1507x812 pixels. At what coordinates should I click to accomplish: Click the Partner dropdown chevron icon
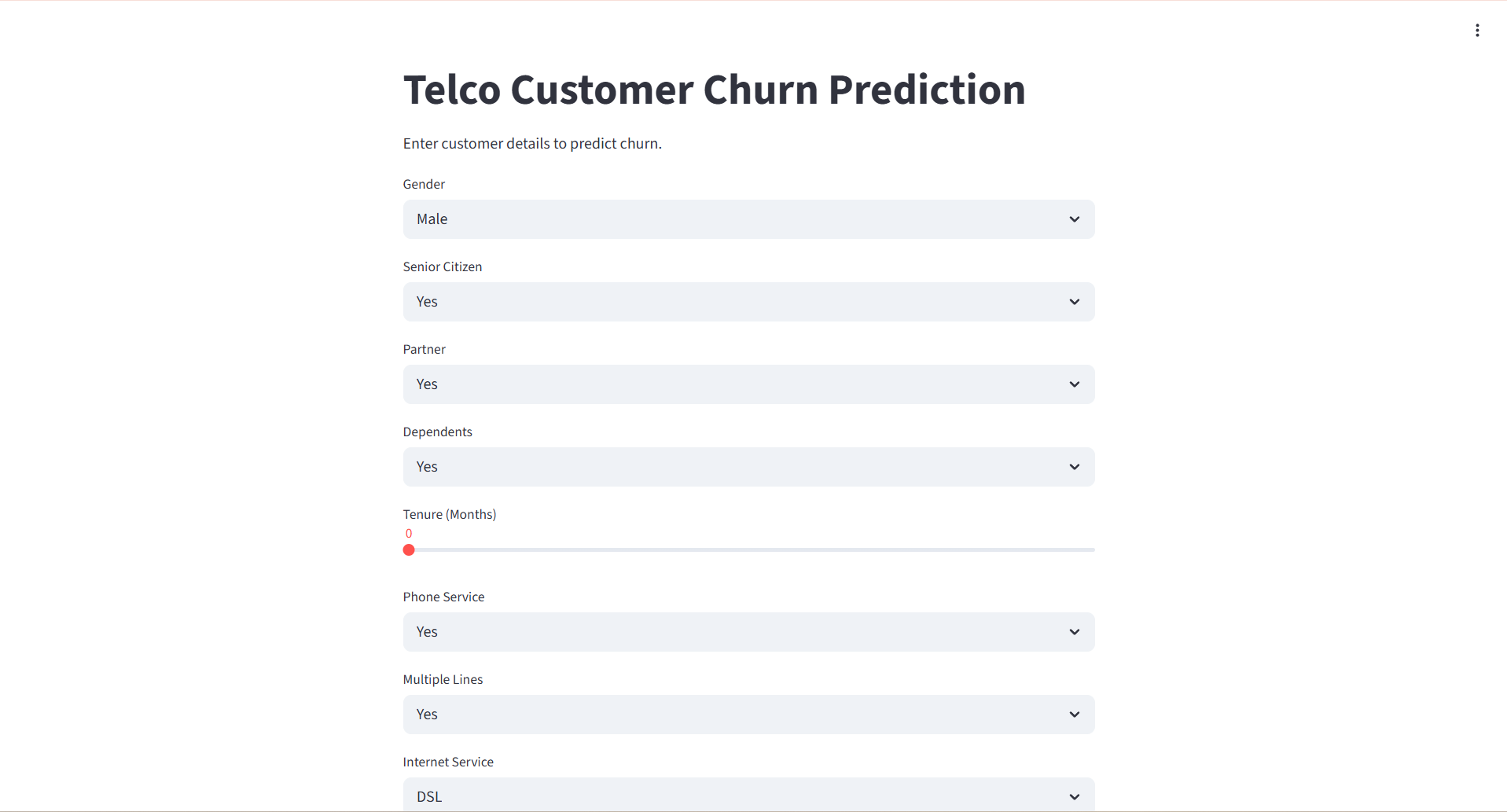coord(1074,384)
